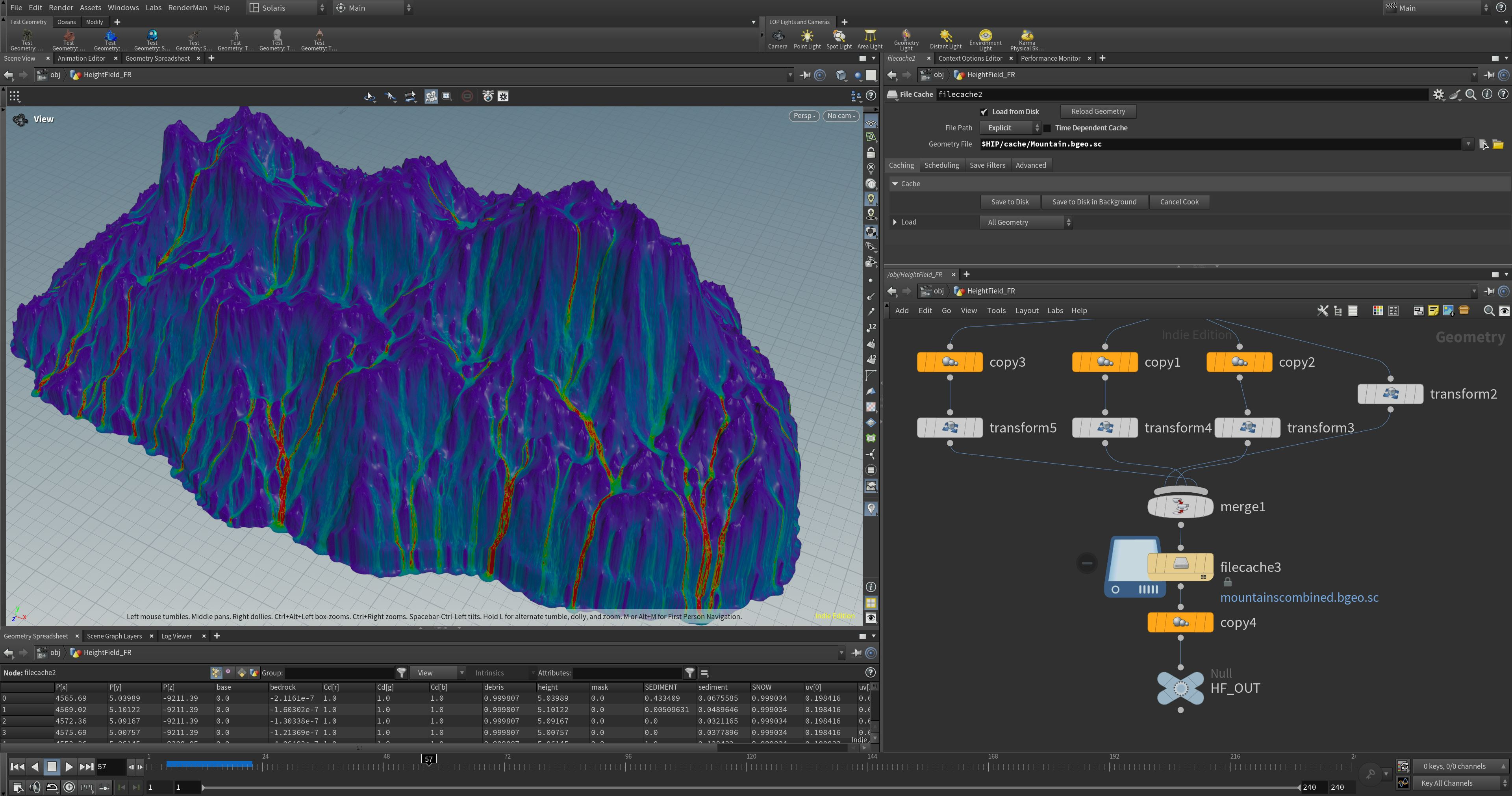
Task: Click the play forward button
Action: coord(69,766)
